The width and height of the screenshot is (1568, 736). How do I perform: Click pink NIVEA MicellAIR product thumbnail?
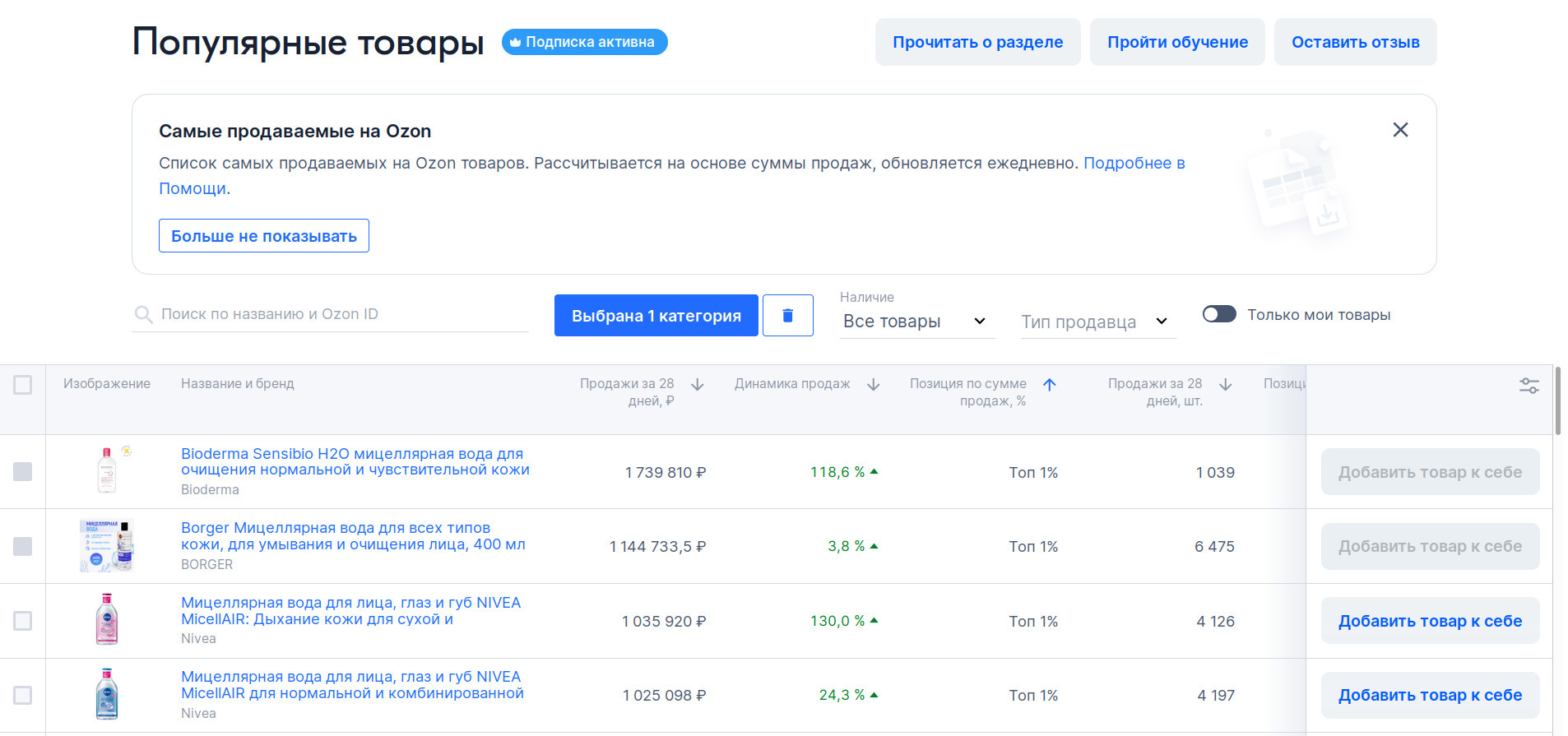click(107, 619)
